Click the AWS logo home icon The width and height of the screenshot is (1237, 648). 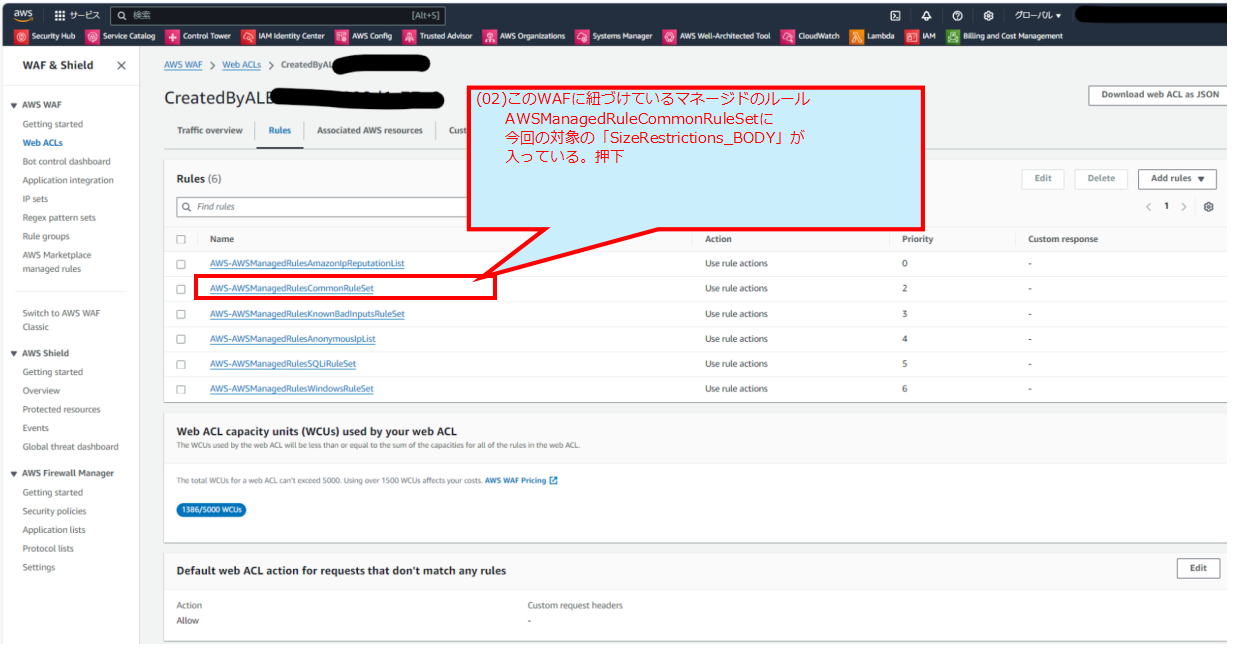coord(22,15)
